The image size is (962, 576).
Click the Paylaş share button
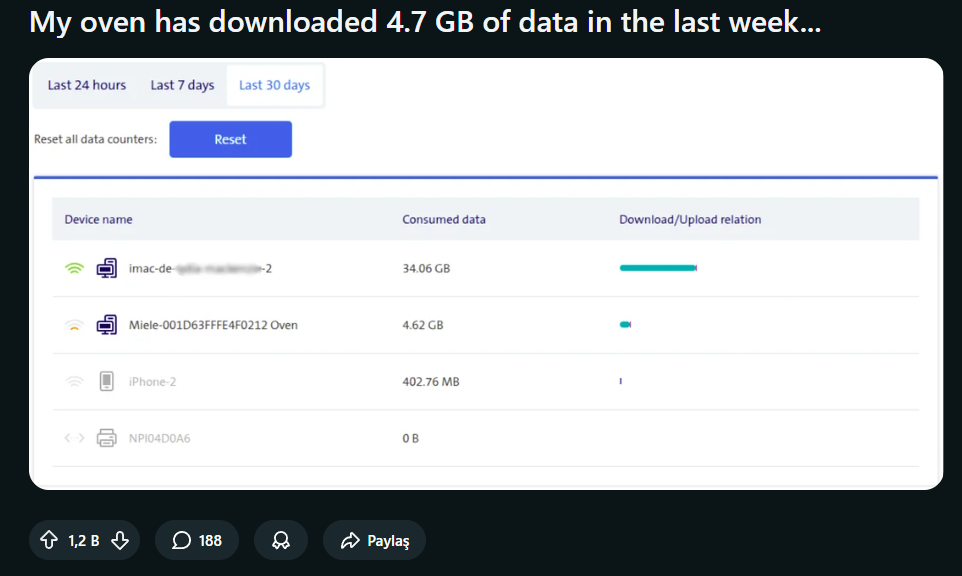[375, 540]
